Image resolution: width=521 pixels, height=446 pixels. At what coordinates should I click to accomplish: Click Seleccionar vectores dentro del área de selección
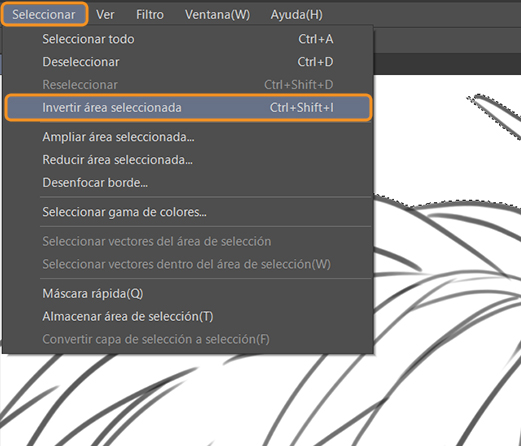tap(188, 264)
